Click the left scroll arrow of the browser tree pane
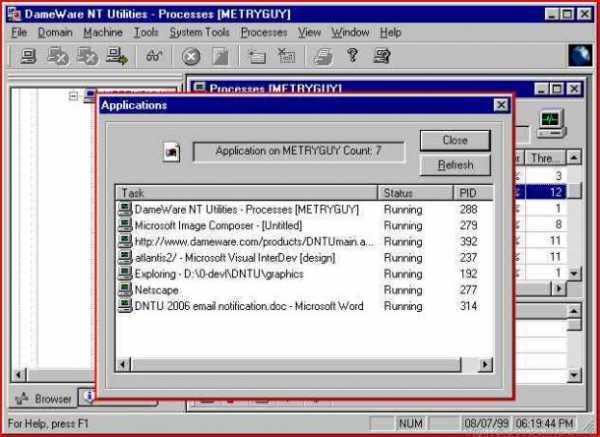 [18, 375]
